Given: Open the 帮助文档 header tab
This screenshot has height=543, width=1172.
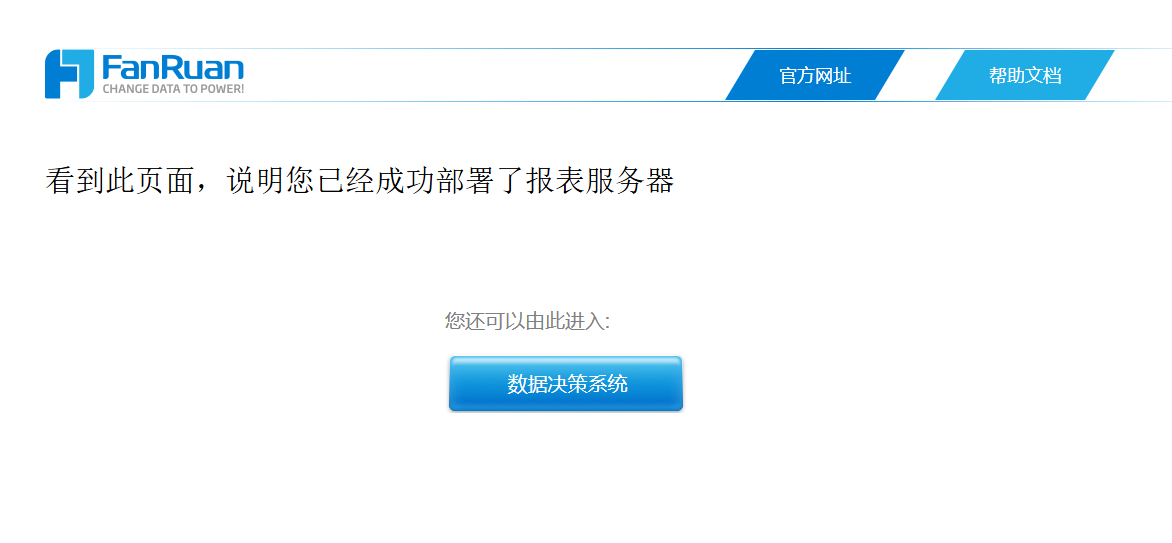Looking at the screenshot, I should pyautogui.click(x=1025, y=76).
